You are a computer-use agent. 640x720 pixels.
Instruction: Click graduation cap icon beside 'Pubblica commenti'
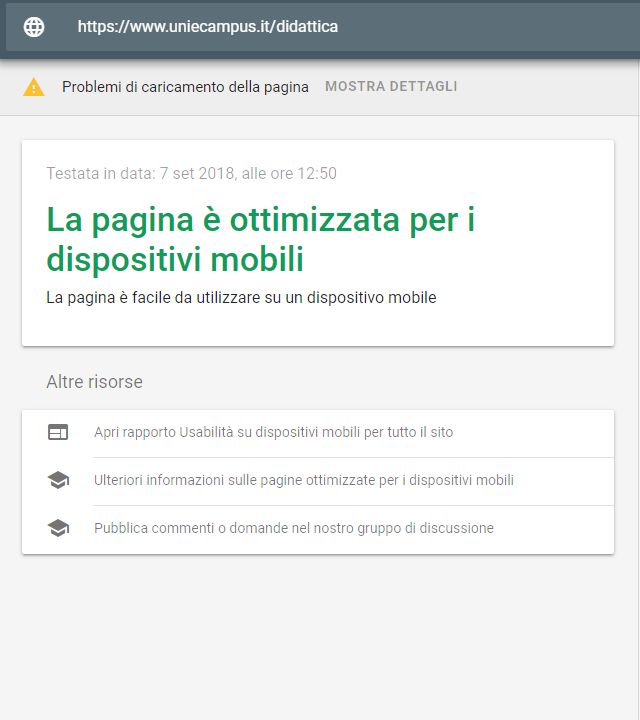tap(58, 528)
